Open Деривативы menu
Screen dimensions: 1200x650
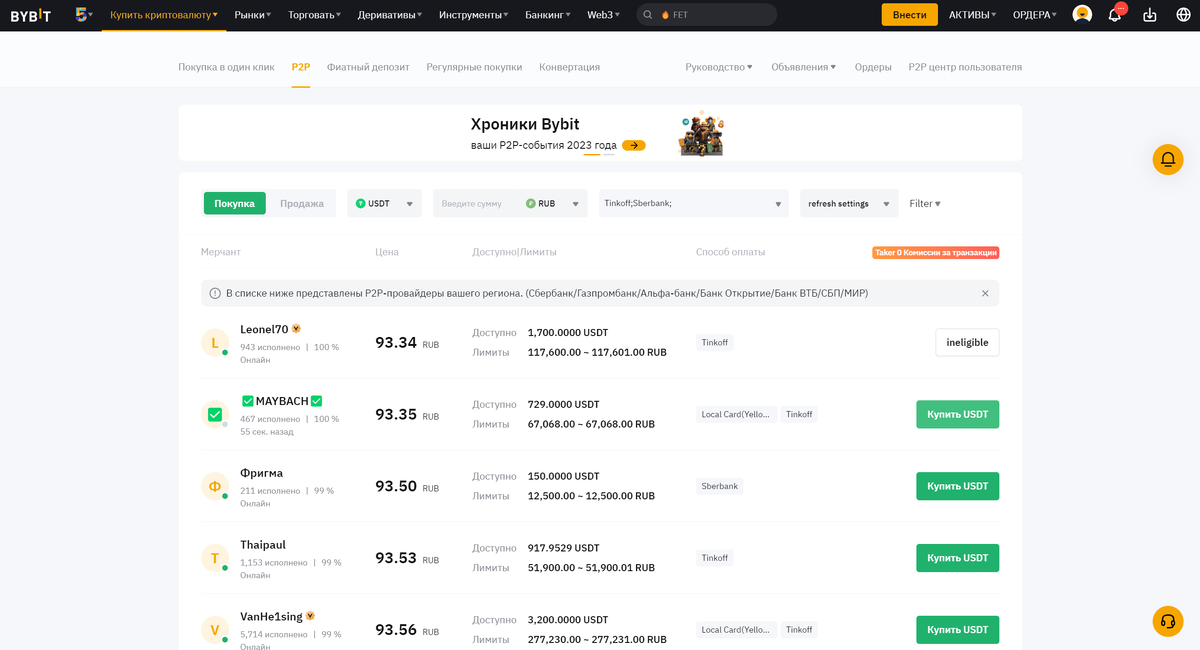click(x=390, y=15)
